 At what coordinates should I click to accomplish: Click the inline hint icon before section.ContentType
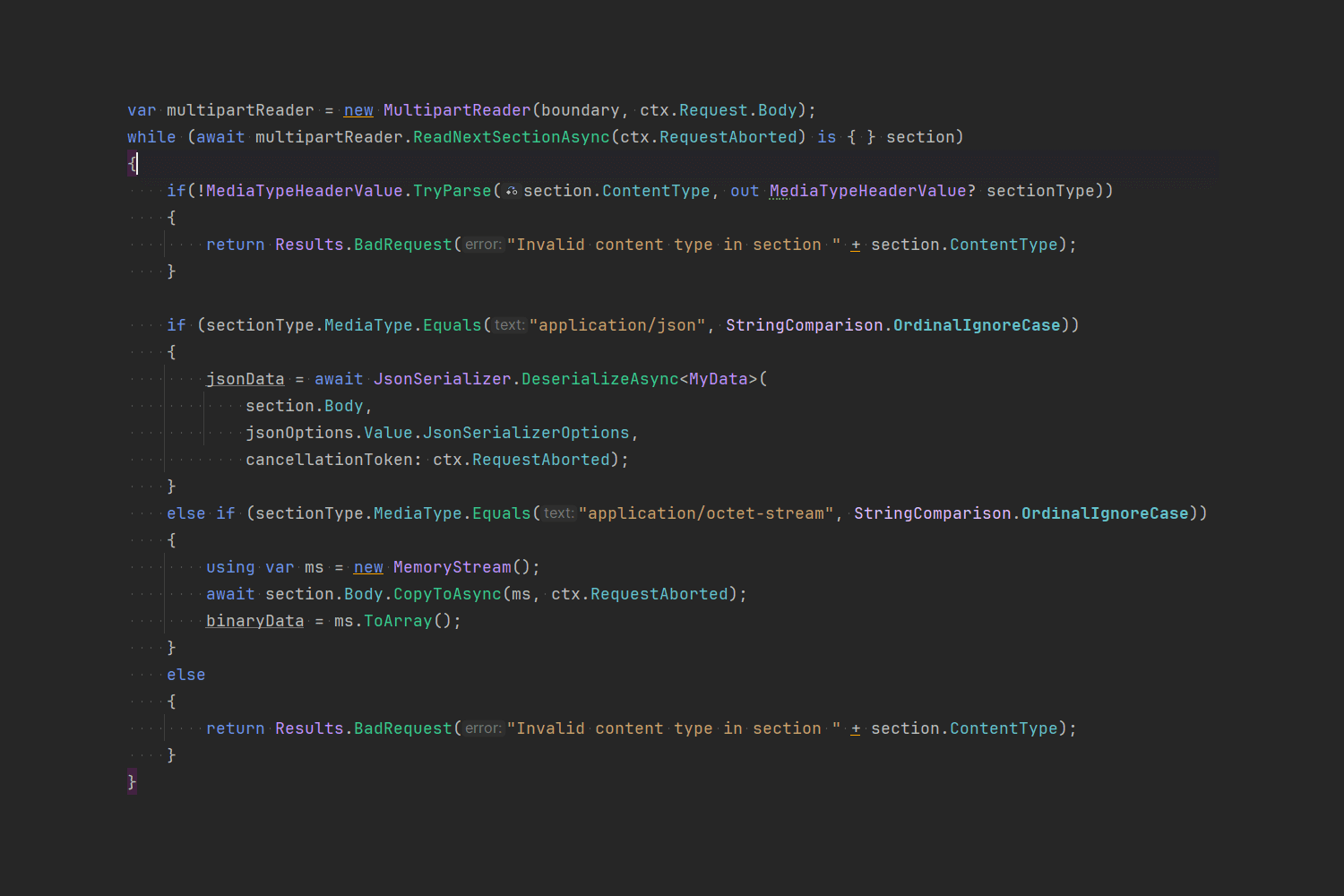coord(511,190)
